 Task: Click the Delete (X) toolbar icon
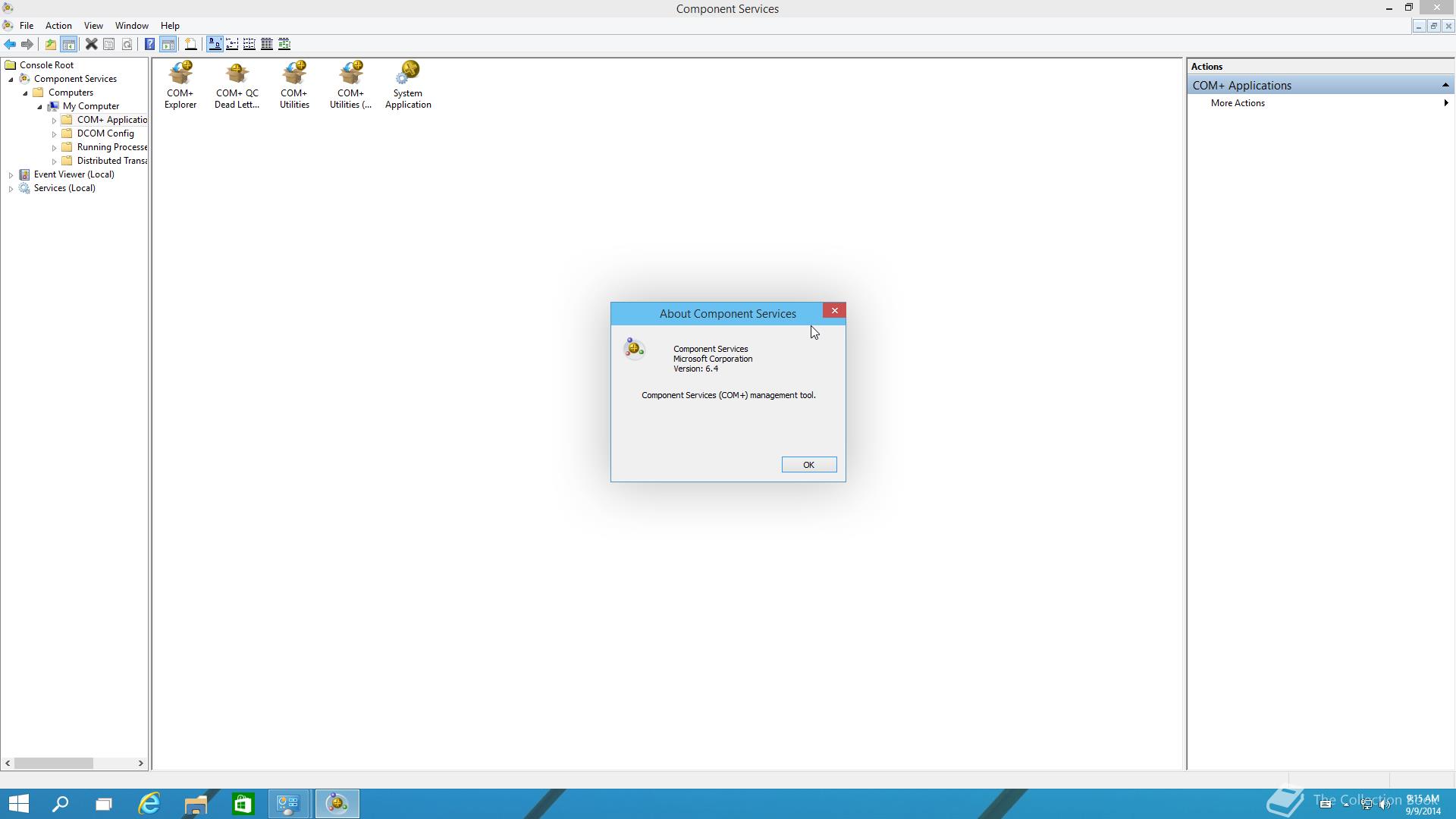click(x=91, y=44)
